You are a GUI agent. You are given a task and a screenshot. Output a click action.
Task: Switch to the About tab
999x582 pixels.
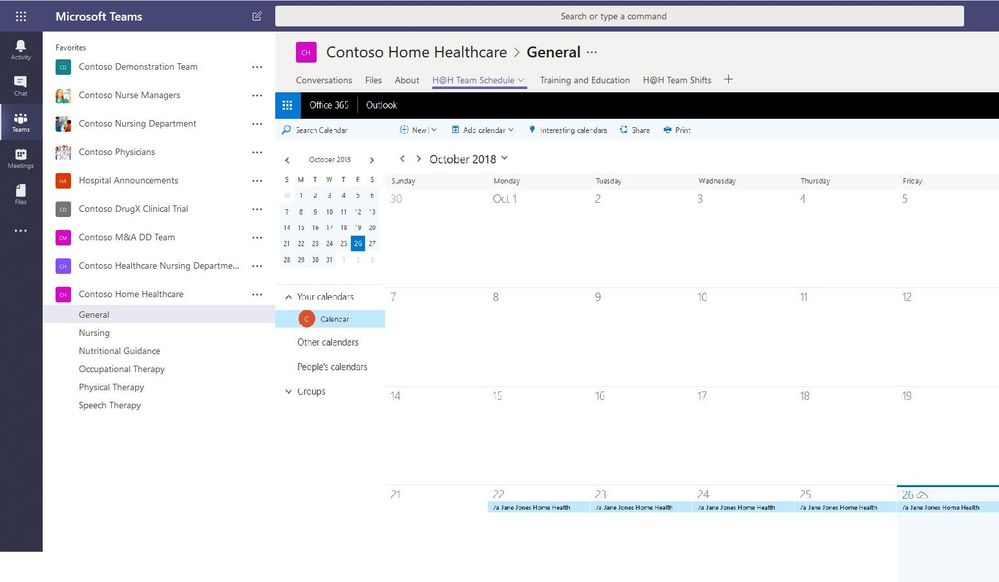[406, 80]
